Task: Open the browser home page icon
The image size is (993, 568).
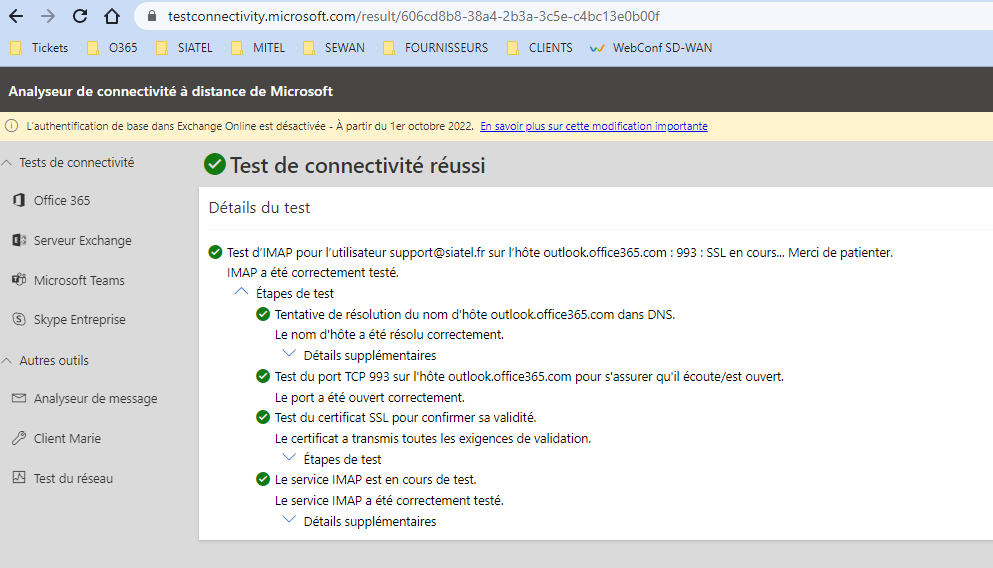Action: pos(112,16)
